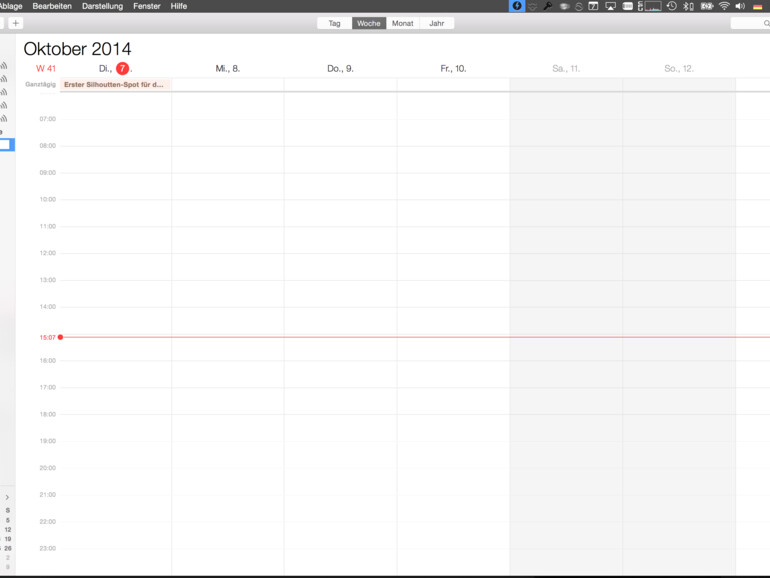Click into the search input field

[x=750, y=23]
